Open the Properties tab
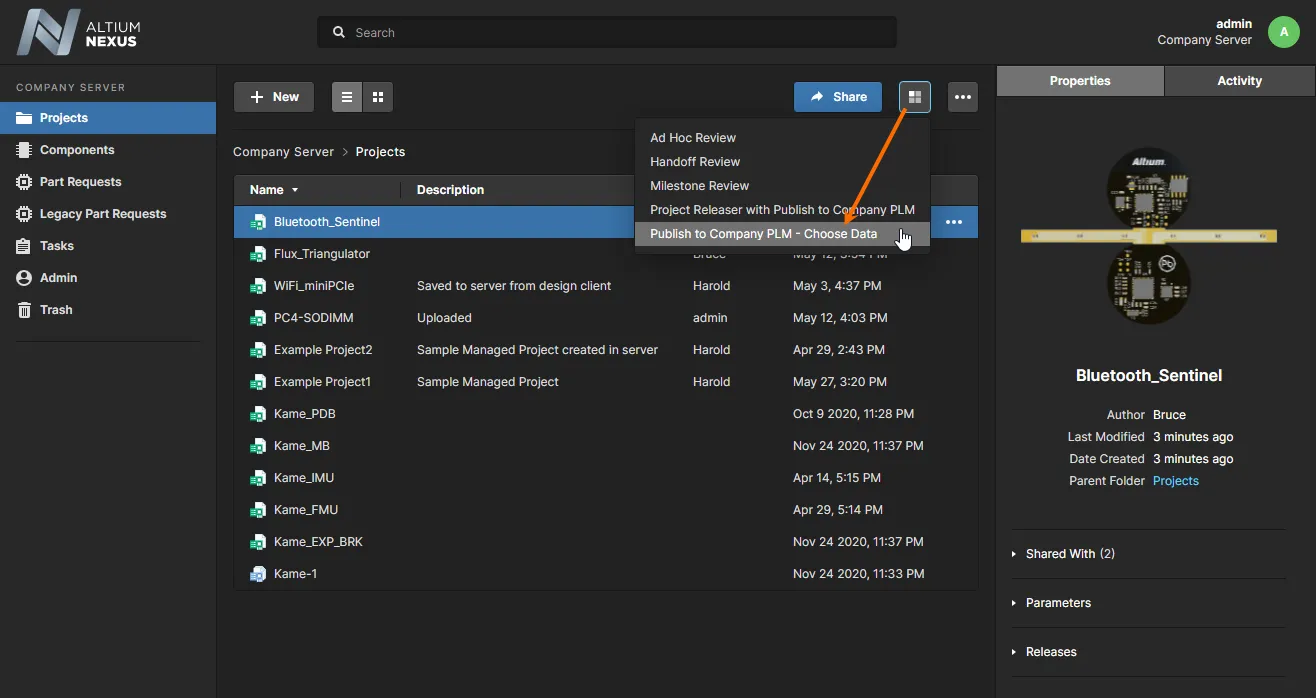This screenshot has width=1316, height=698. point(1080,81)
